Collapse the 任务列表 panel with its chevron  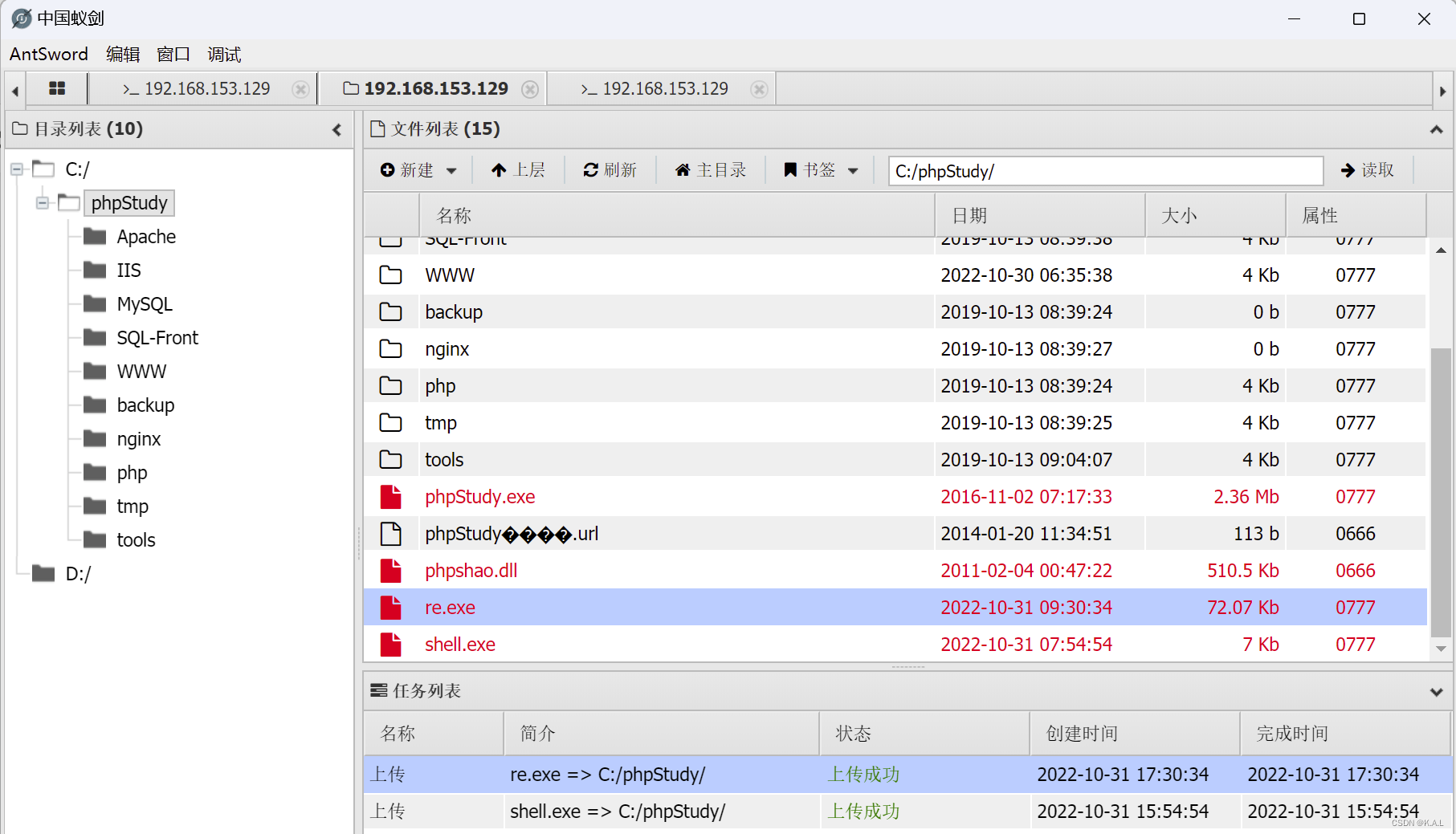(1434, 691)
